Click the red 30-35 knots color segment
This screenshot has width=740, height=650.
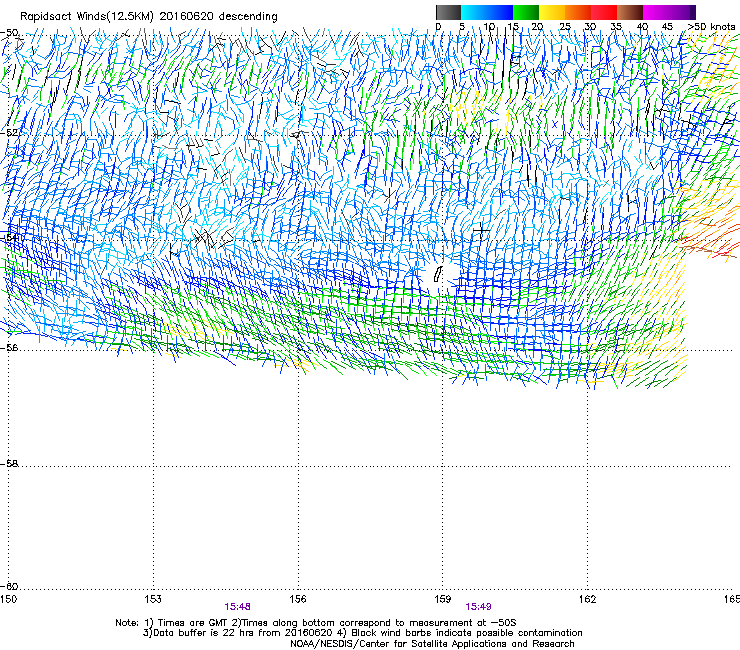604,12
